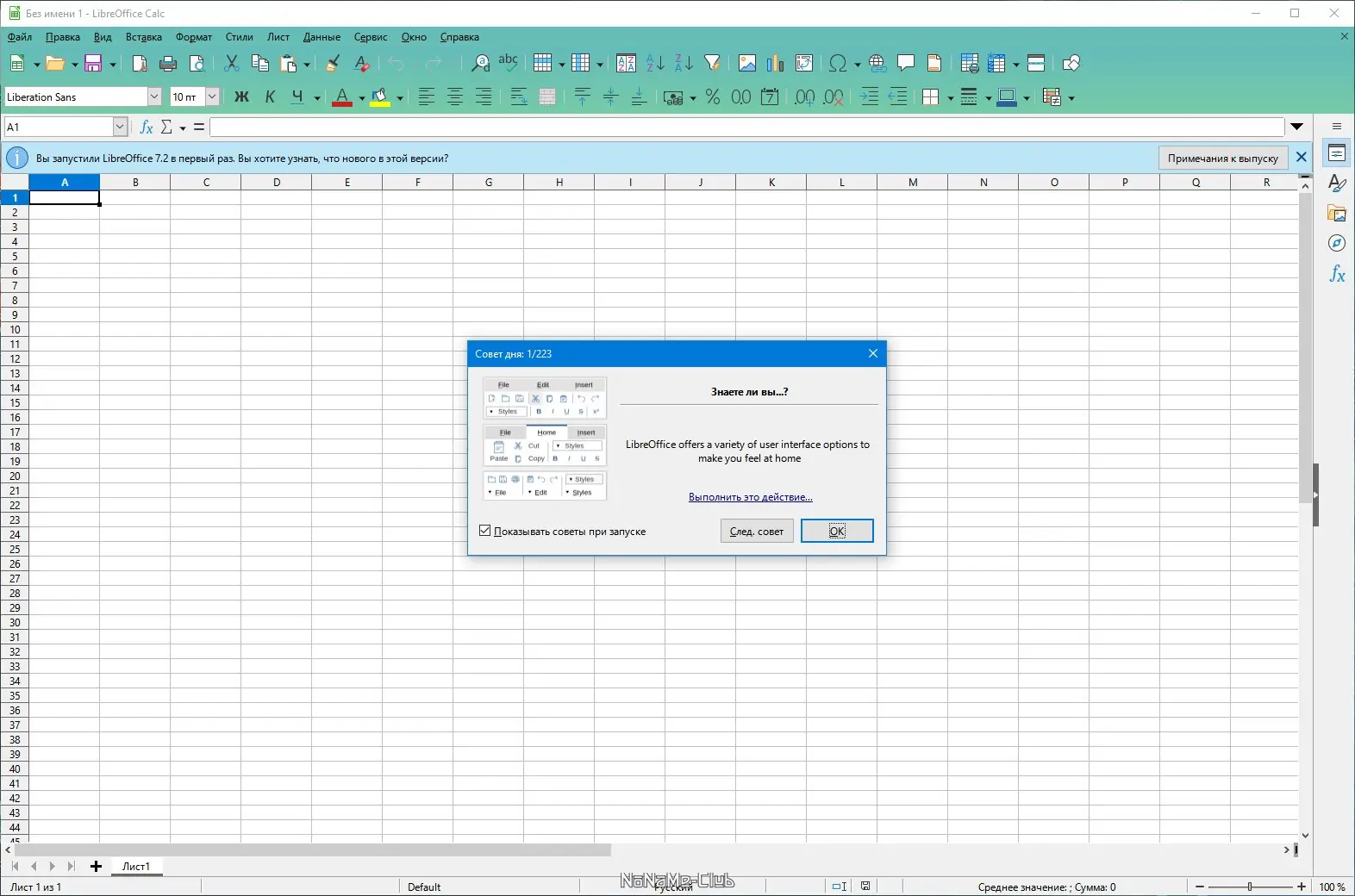Viewport: 1355px width, 896px height.
Task: Open the Gallery deck in the sidebar
Action: (x=1337, y=214)
